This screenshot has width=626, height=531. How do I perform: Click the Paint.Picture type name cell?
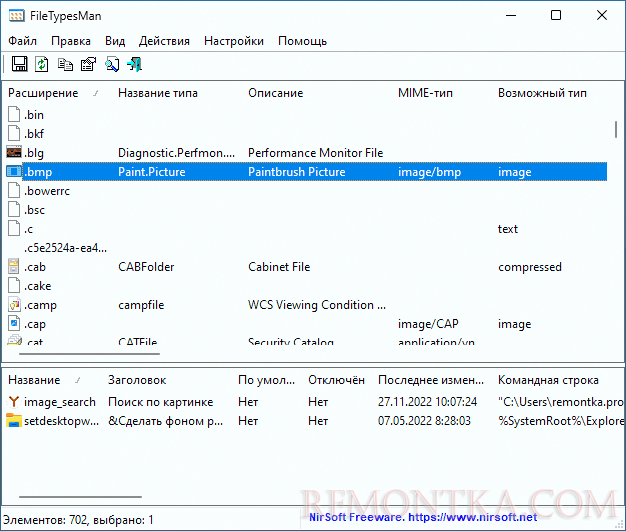(x=152, y=172)
